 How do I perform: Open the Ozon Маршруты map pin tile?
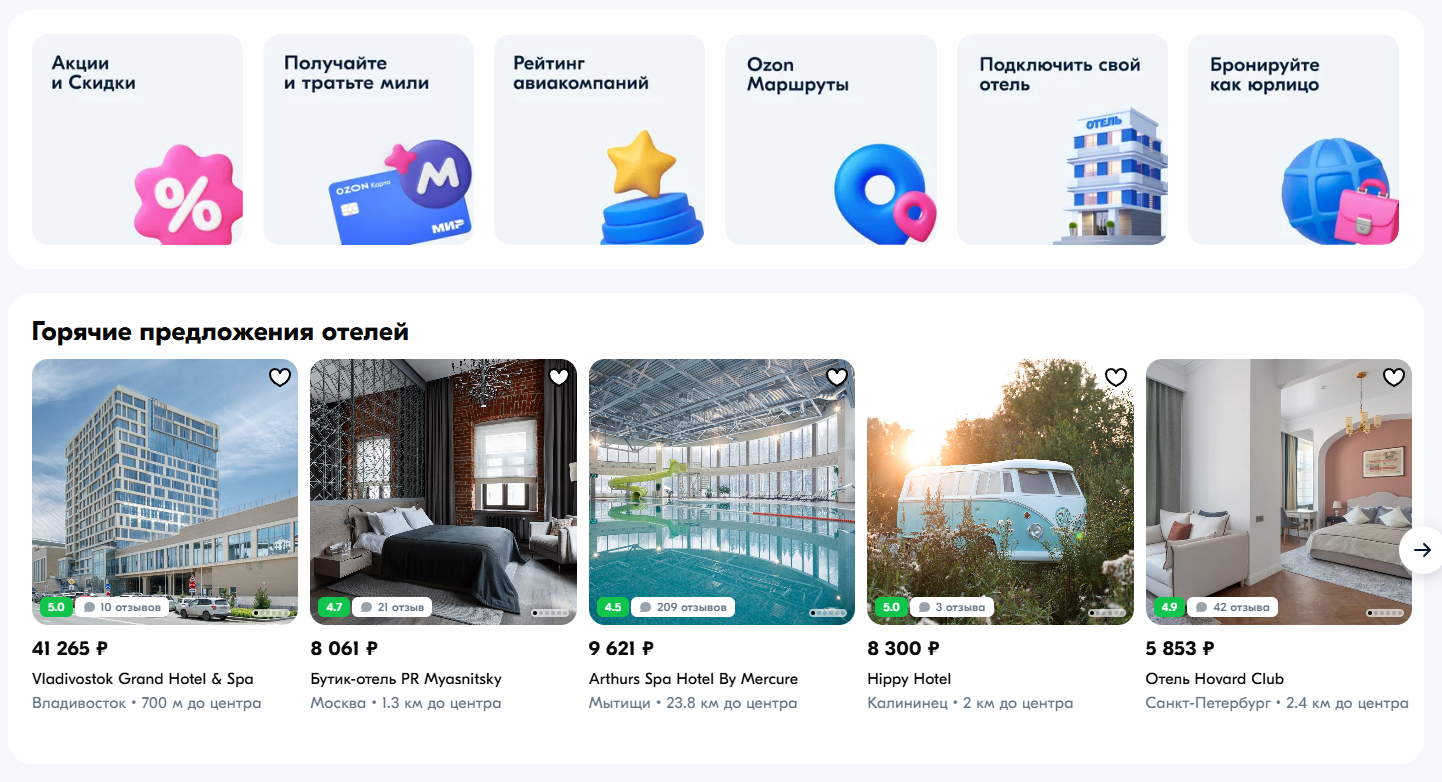point(831,139)
